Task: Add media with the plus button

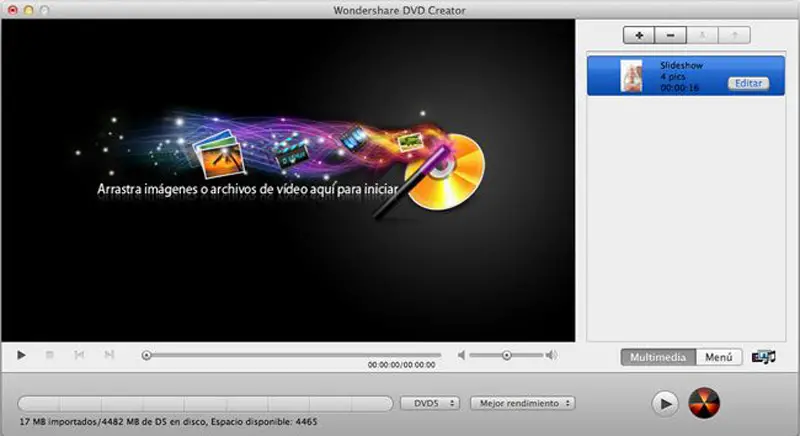Action: [x=639, y=35]
